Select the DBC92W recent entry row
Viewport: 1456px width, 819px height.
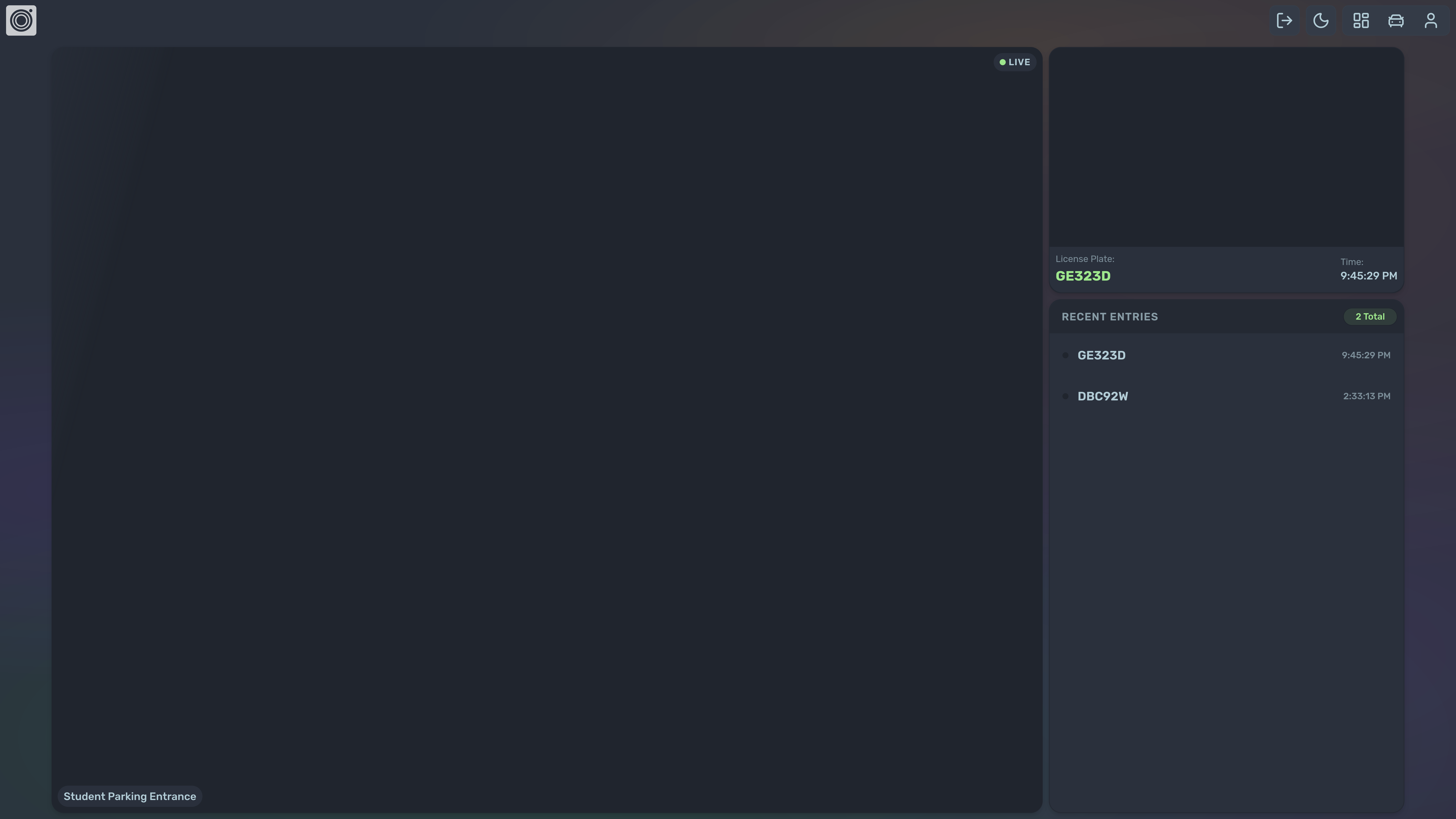pos(1227,396)
